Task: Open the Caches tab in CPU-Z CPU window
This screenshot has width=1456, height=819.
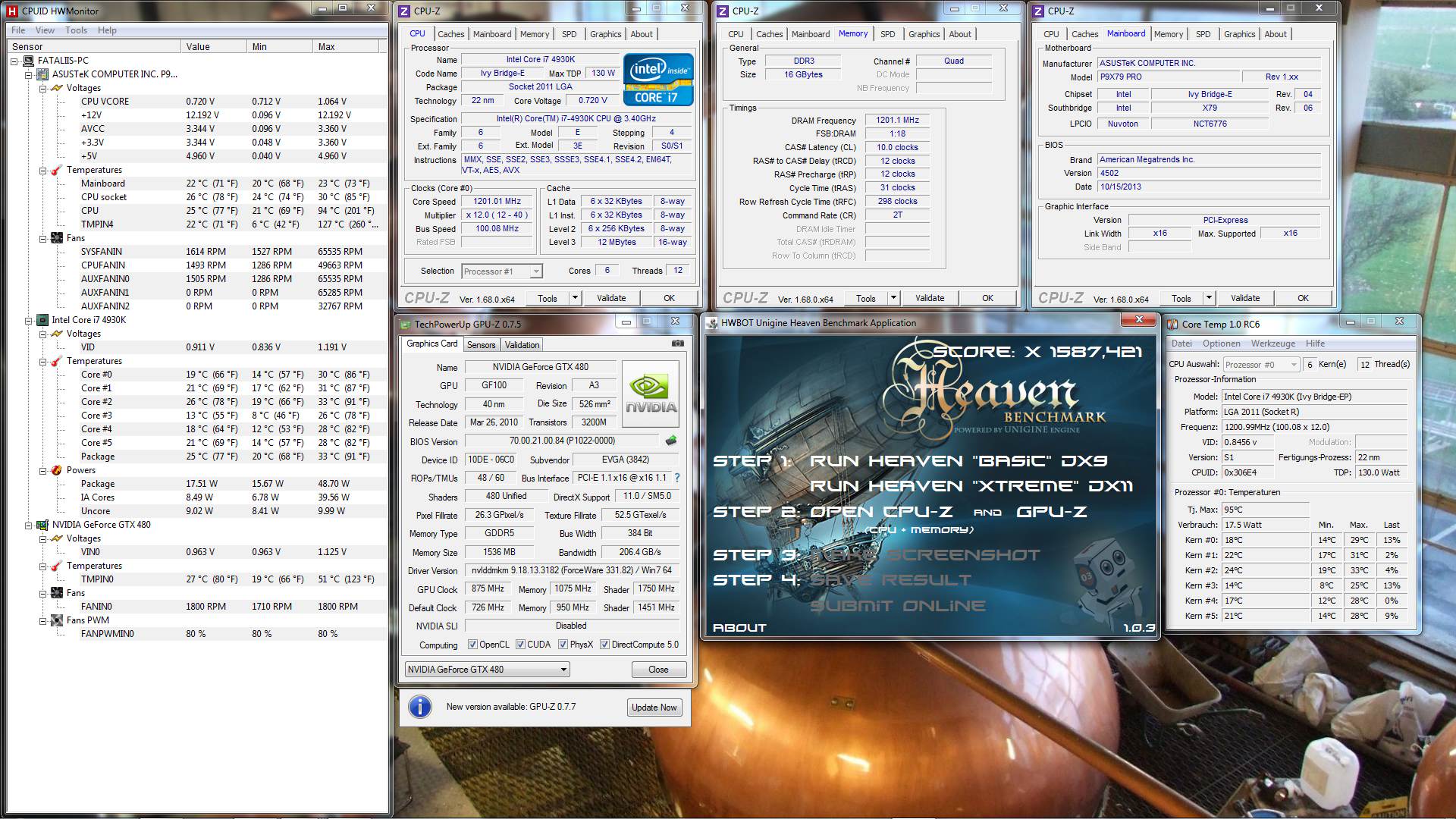Action: point(450,34)
